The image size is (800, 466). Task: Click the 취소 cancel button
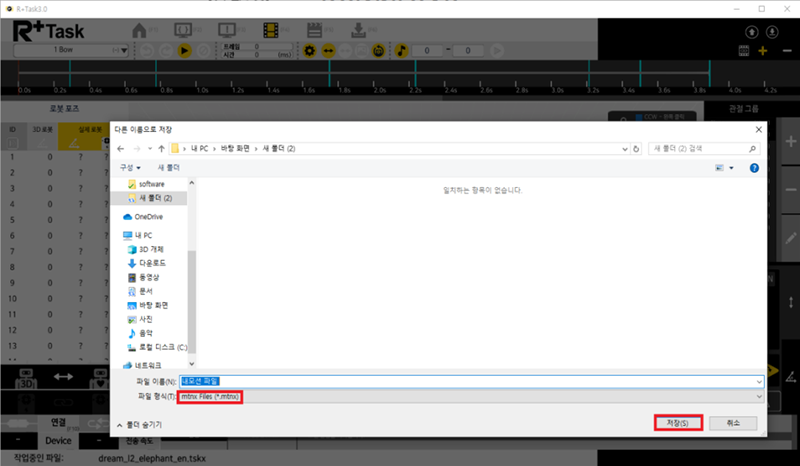733,423
